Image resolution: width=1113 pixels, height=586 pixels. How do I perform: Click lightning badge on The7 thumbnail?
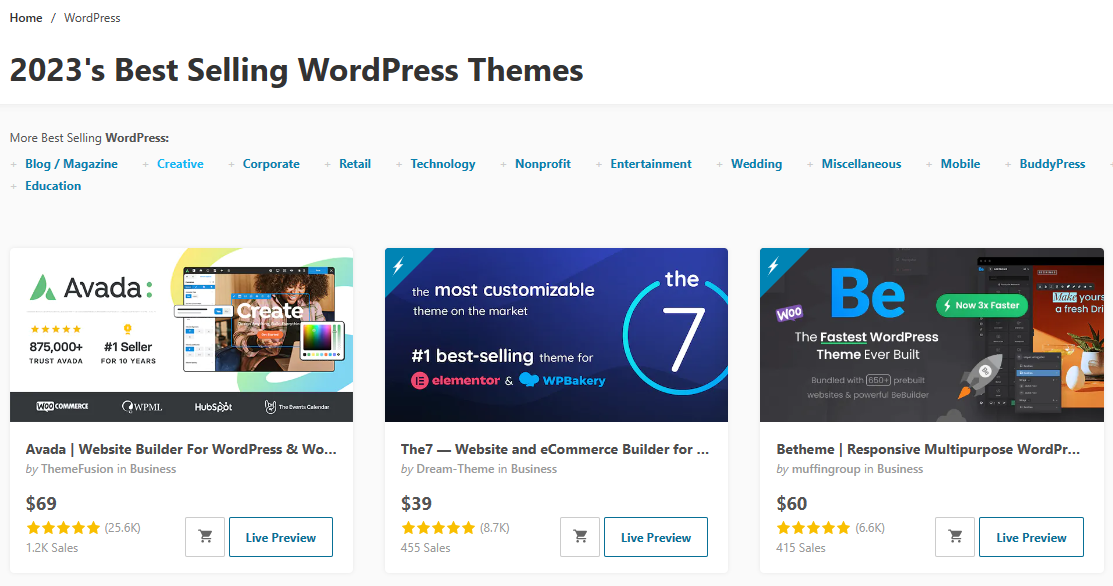(398, 265)
